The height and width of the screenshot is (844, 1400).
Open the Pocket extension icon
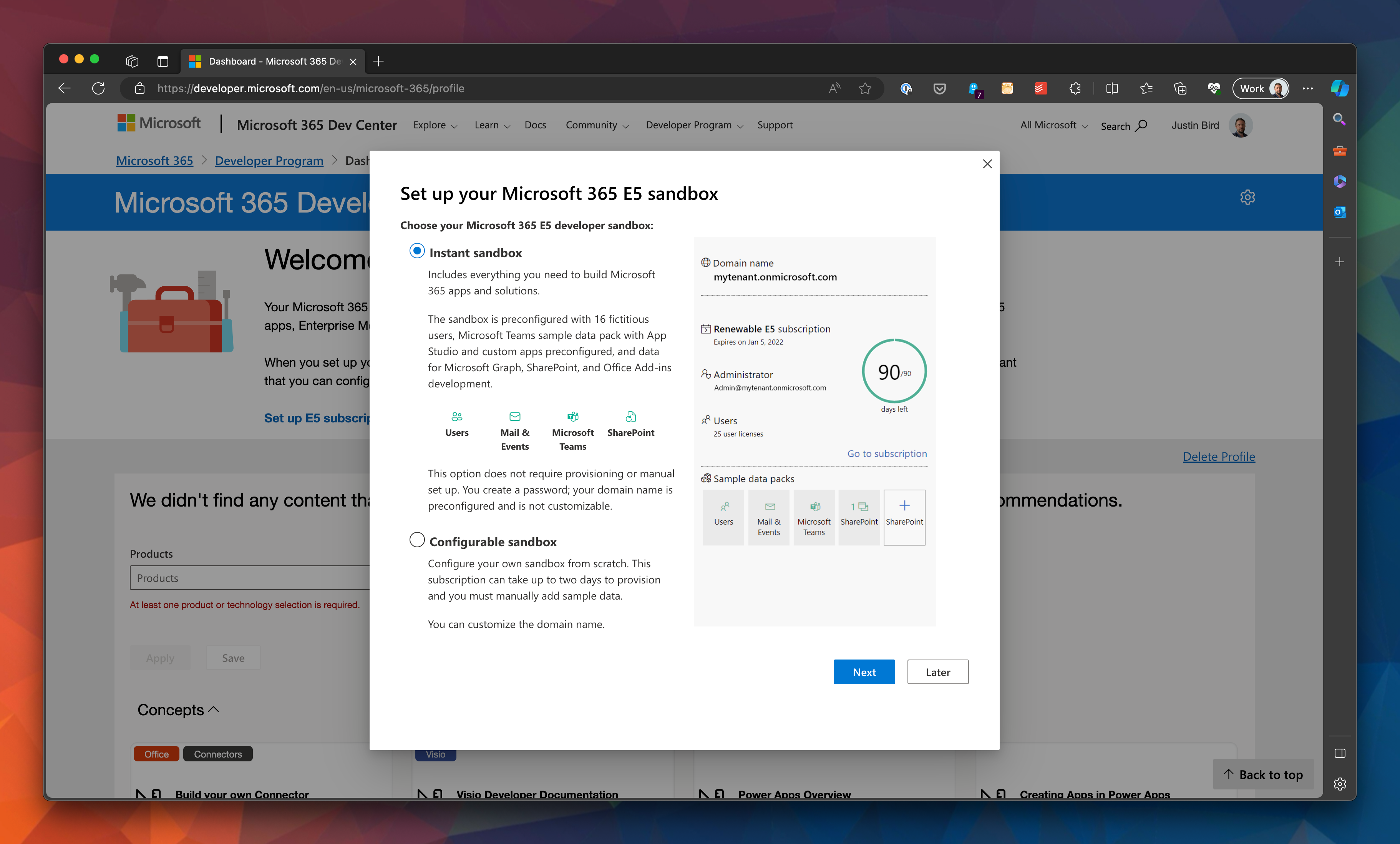click(x=940, y=88)
